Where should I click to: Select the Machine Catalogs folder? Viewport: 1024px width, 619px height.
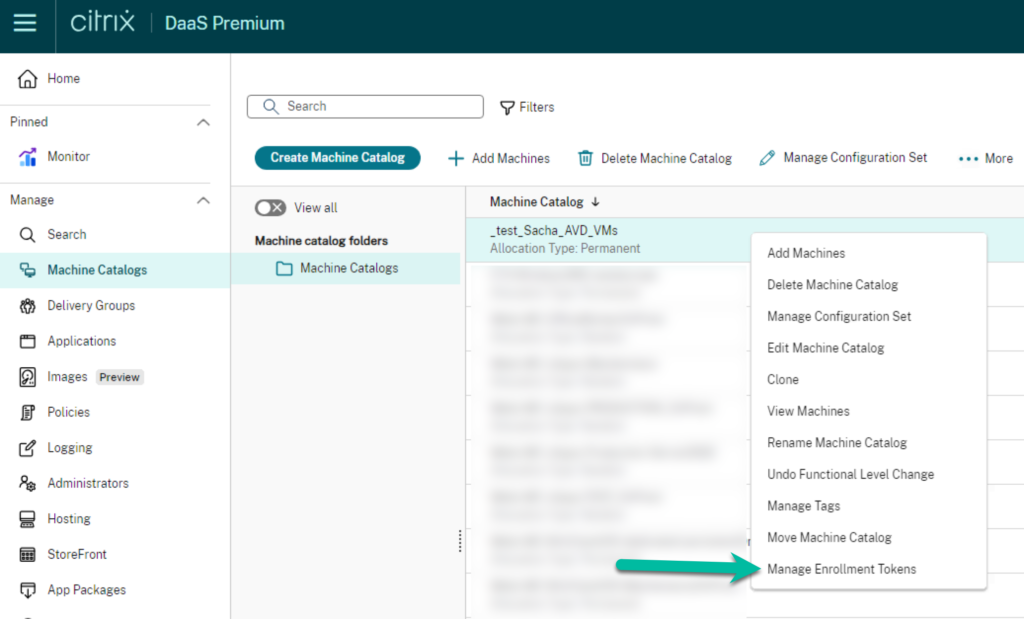click(348, 268)
